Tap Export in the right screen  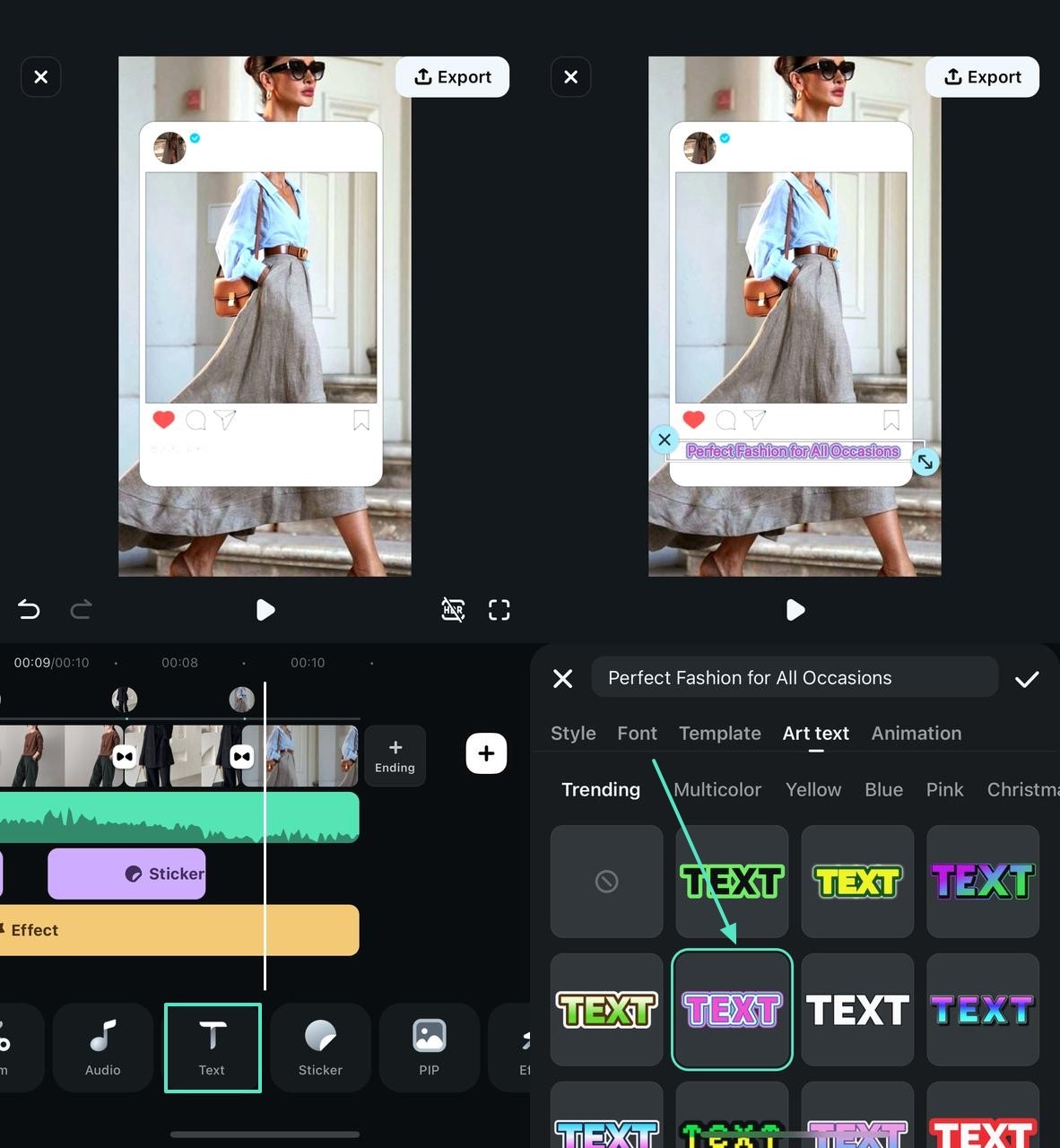click(983, 77)
